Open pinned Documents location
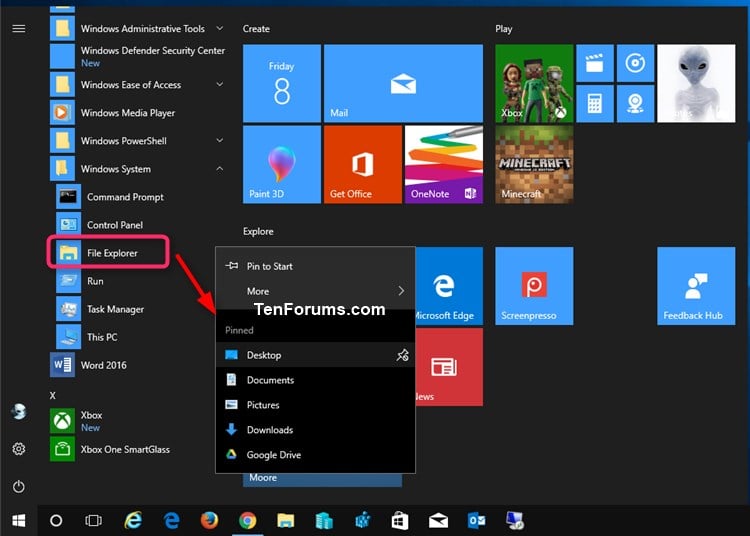 point(315,380)
